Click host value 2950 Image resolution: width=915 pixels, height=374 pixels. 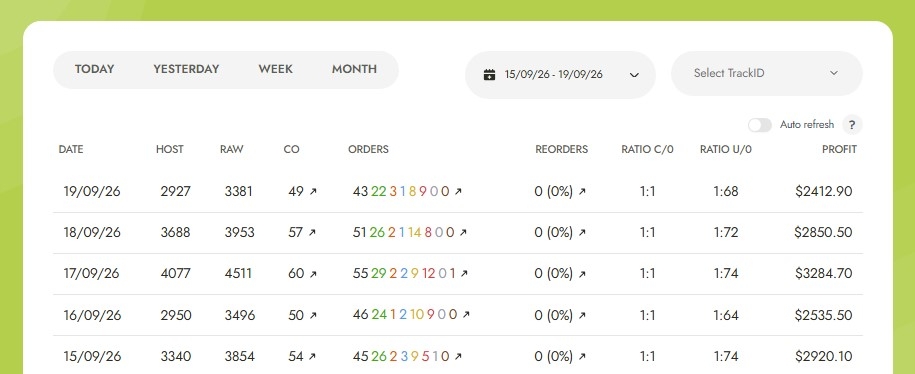click(x=176, y=315)
